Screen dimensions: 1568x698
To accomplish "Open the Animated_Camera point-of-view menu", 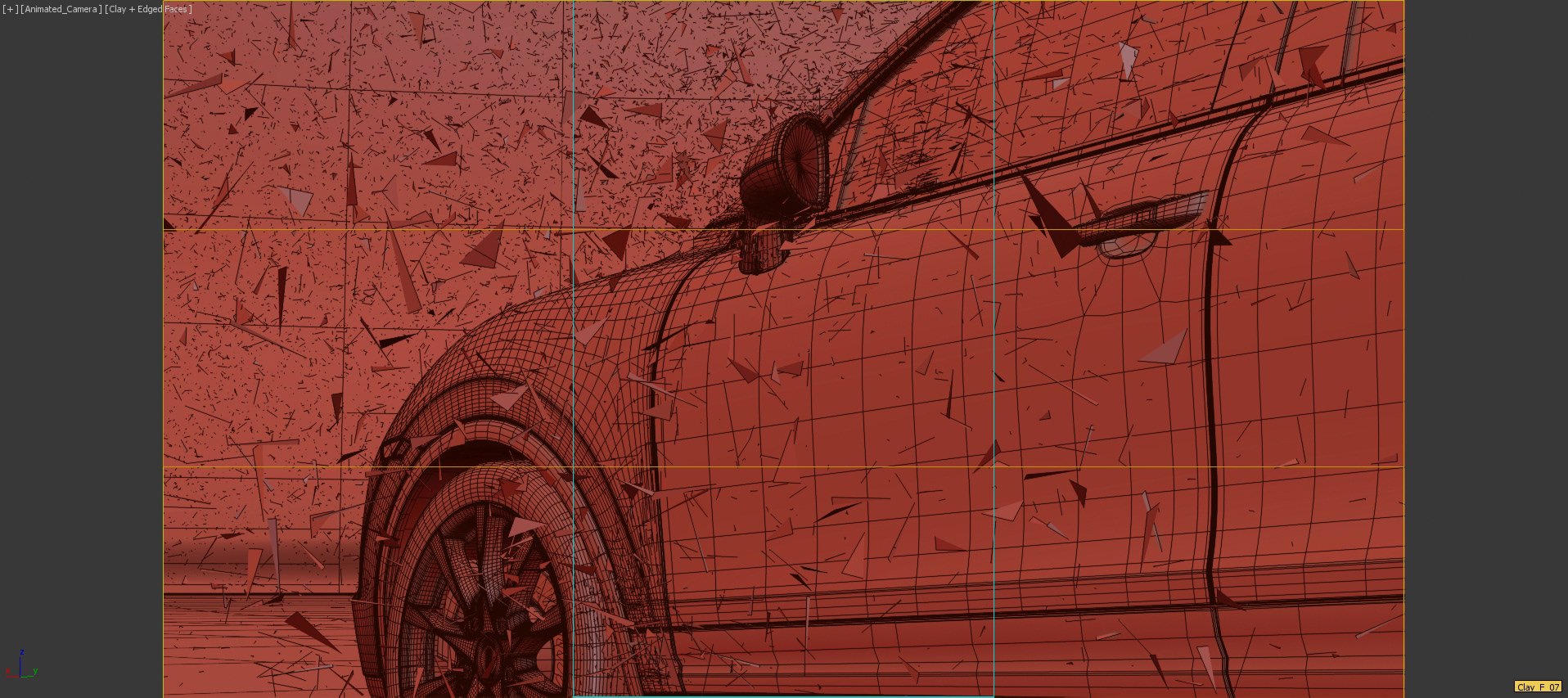I will click(x=61, y=9).
